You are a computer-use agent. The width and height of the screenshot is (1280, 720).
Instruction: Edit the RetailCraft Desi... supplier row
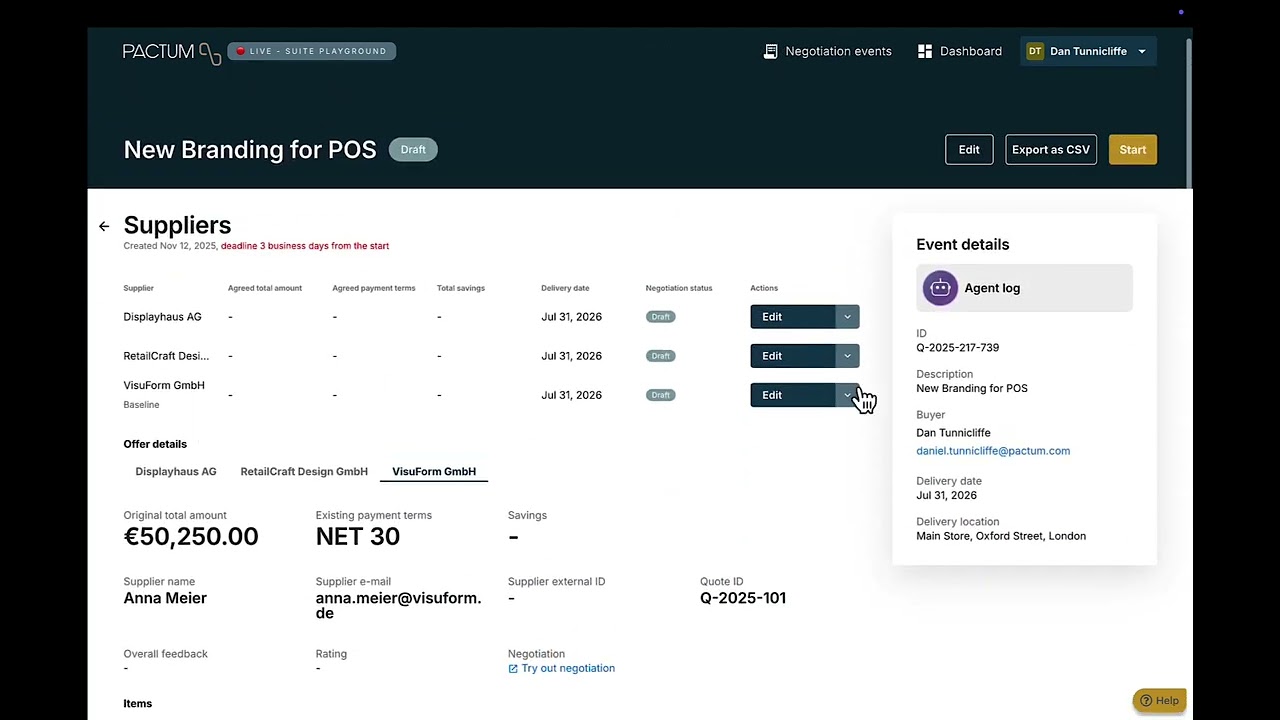(x=793, y=356)
